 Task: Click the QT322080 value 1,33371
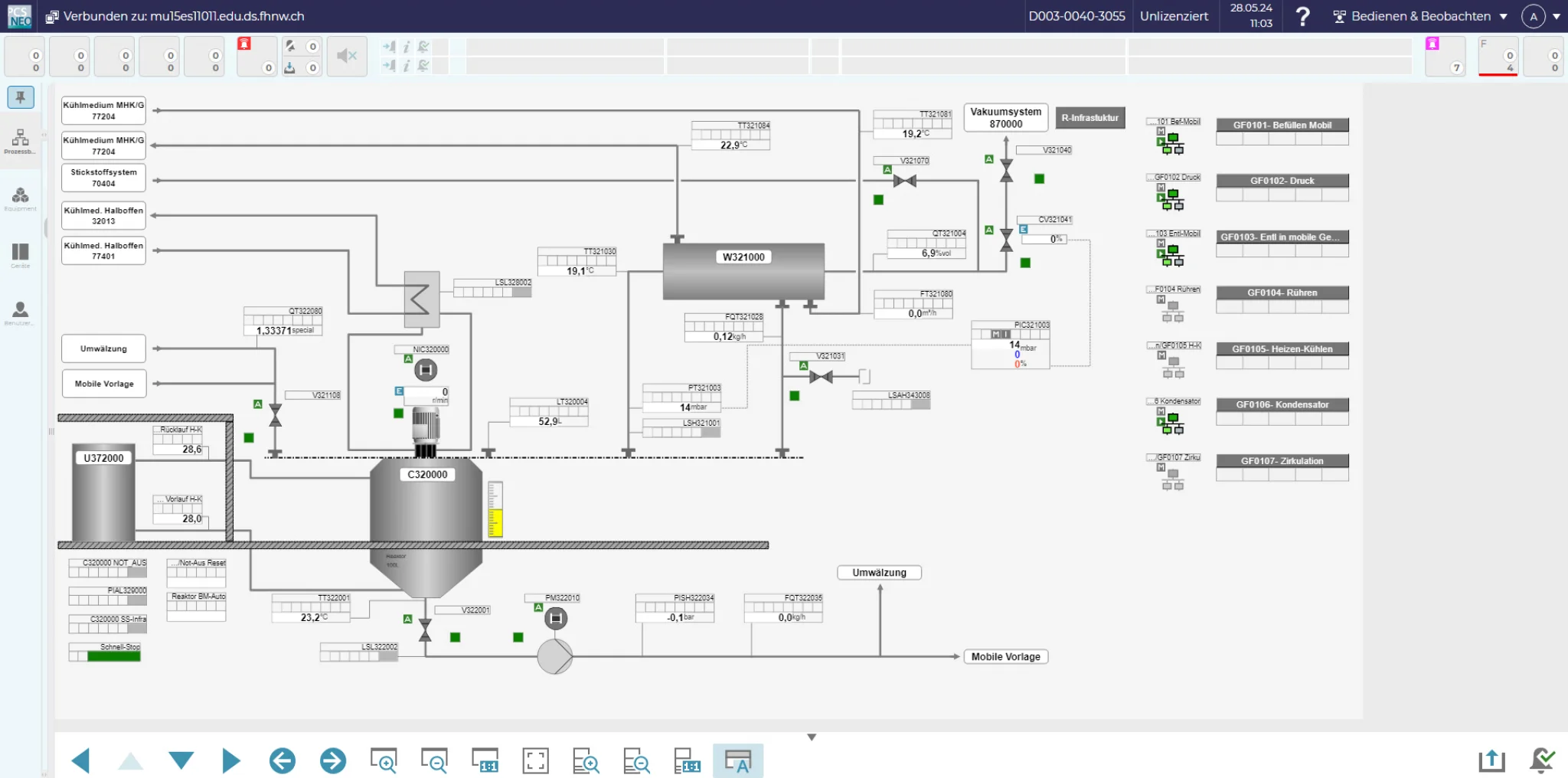tap(283, 331)
